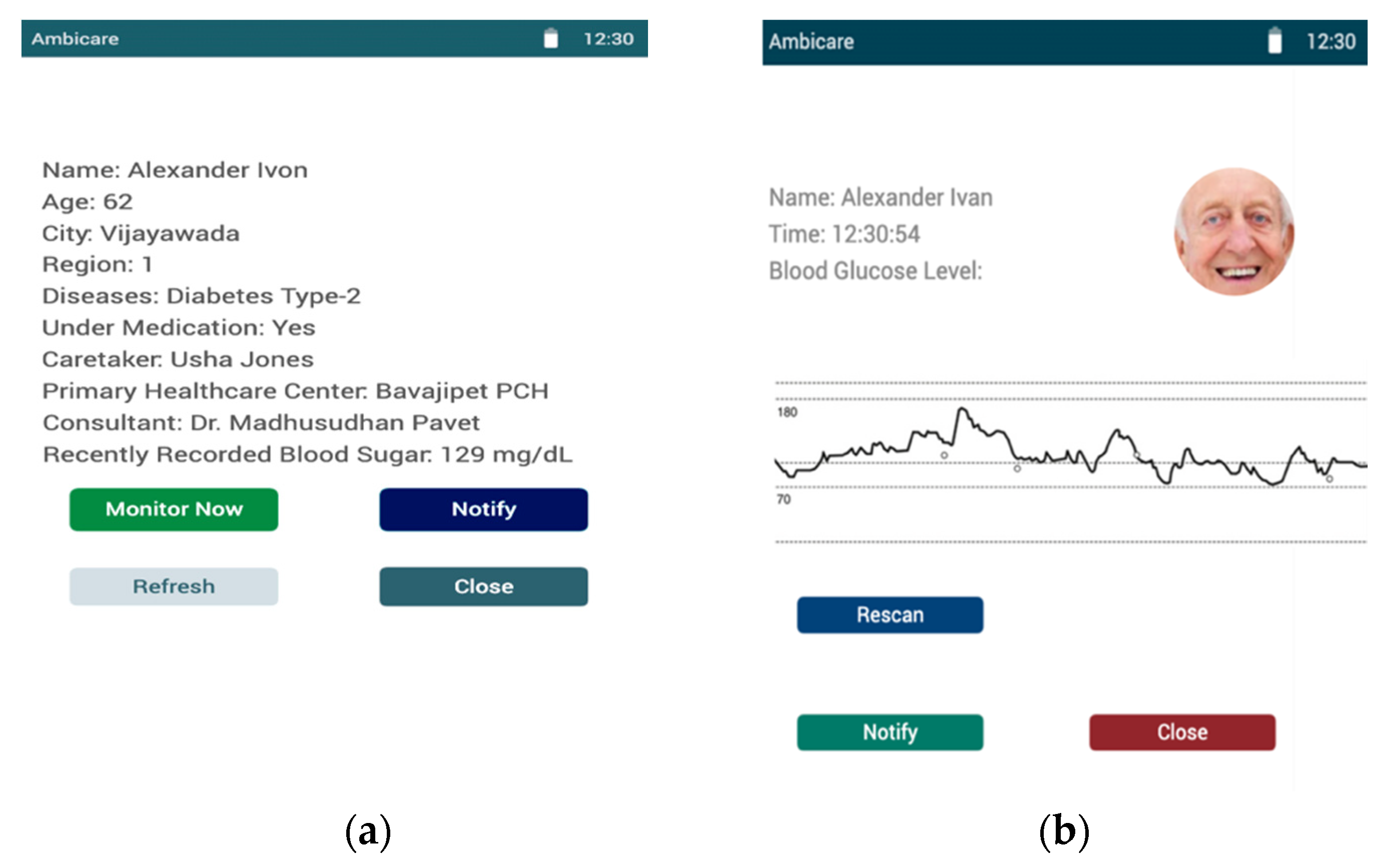Image resolution: width=1383 pixels, height=868 pixels.
Task: Click the battery icon beside the Name: Alexander Ivon screen's clock
Action: pos(550,39)
